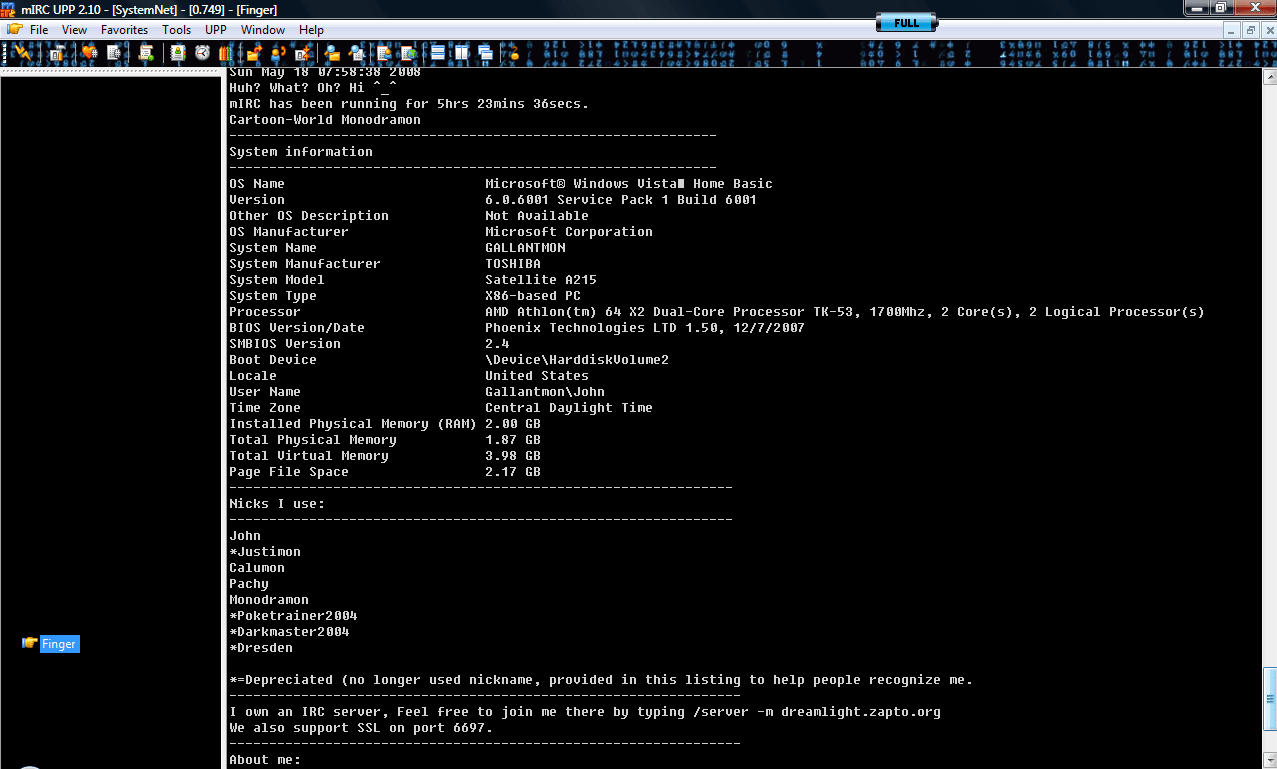Click the 'TOSHIBA' manufacturer value
The height and width of the screenshot is (769, 1277).
click(513, 264)
